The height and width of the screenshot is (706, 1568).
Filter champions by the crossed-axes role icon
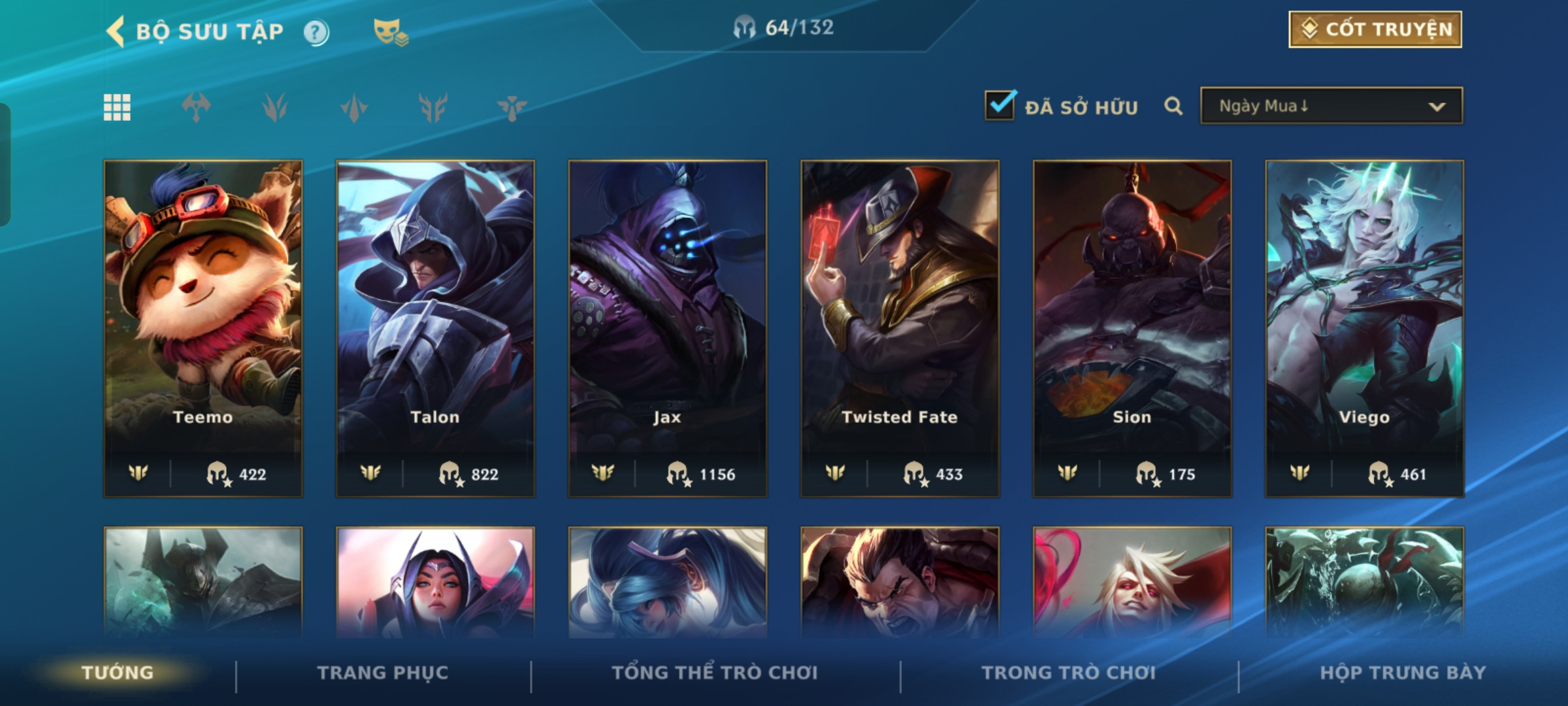coord(196,107)
